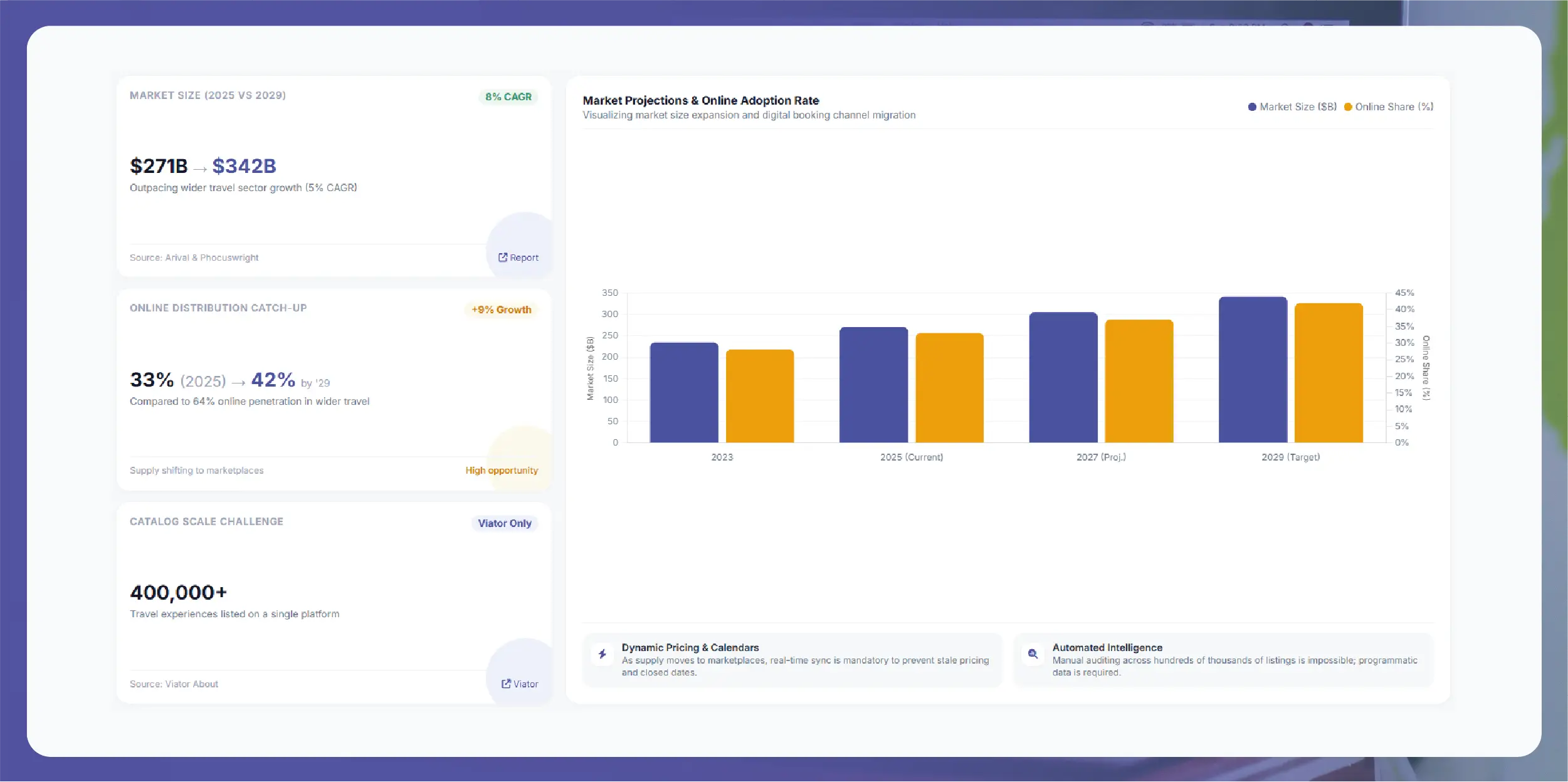Screen dimensions: 1568x782
Task: Select the 2027 (Proj.) orange bar
Action: pos(1139,381)
